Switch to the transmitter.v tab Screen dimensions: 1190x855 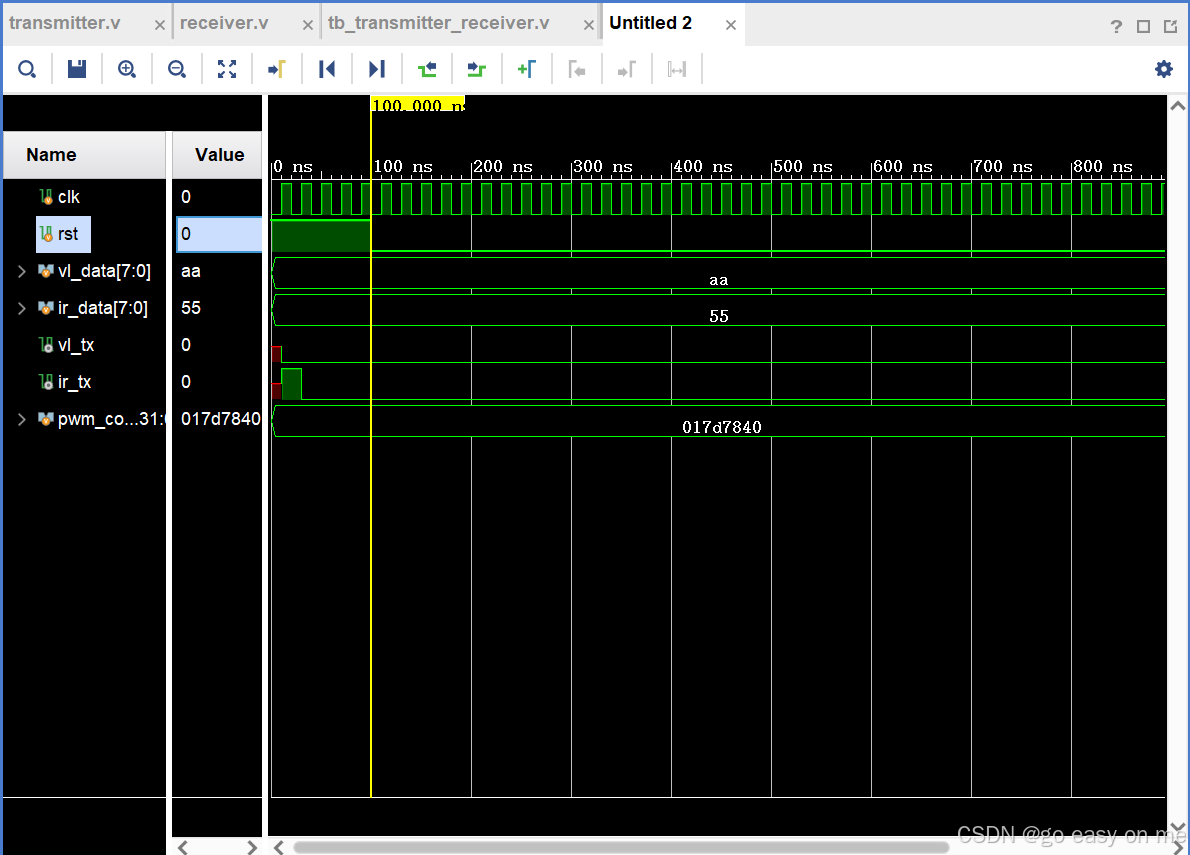[x=65, y=21]
